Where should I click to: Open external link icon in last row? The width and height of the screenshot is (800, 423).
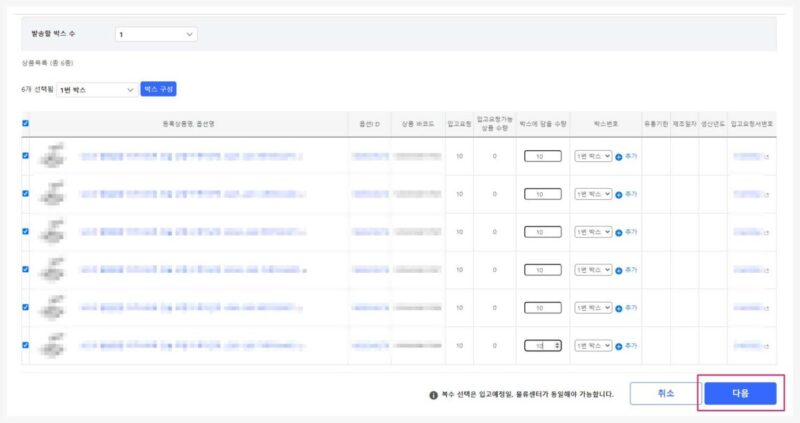[767, 346]
